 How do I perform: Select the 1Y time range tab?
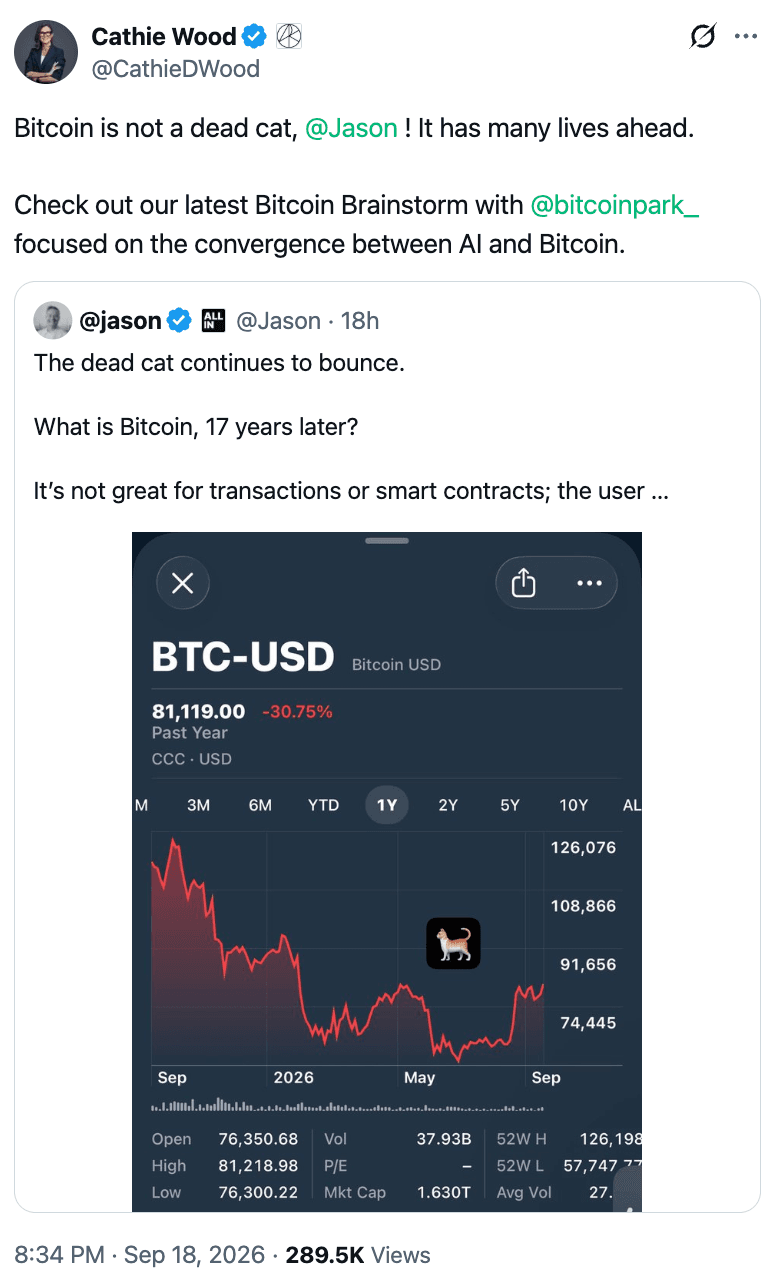387,805
